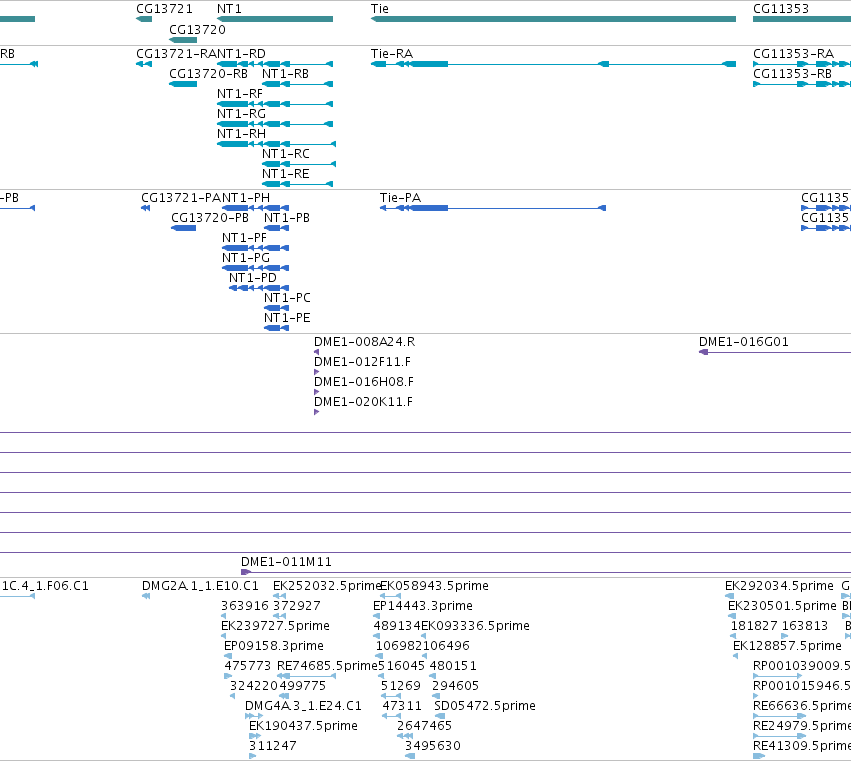Open the Tie-PA protein label
Image resolution: width=851 pixels, height=761 pixels.
click(400, 198)
